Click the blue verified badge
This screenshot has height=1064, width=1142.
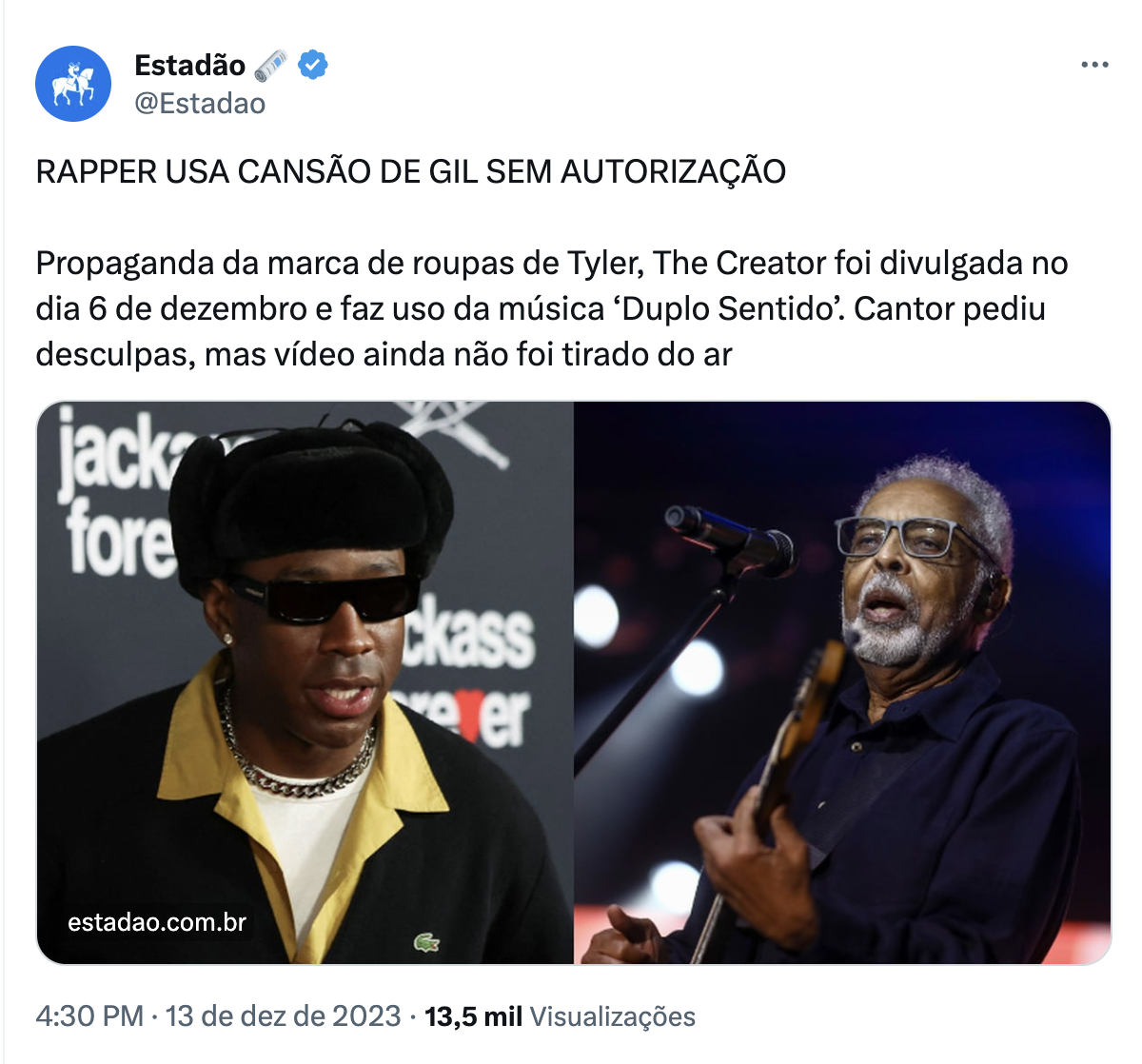313,65
